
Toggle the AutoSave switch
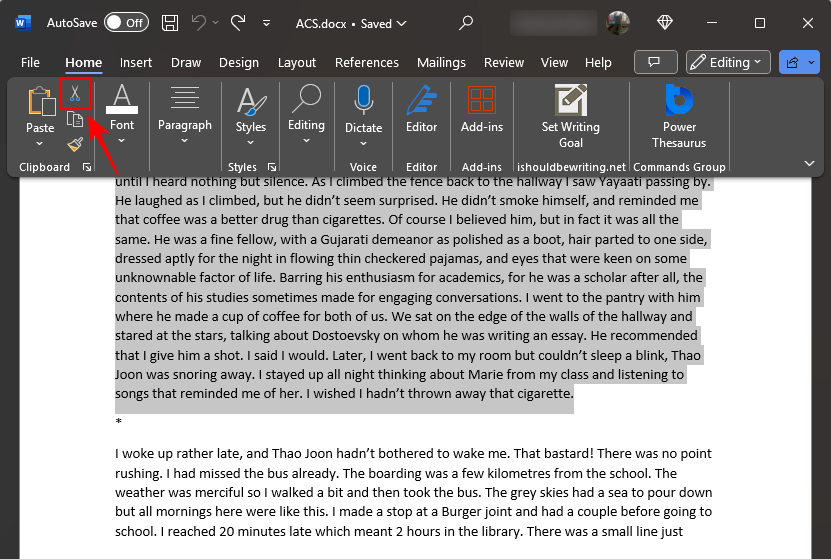(126, 22)
